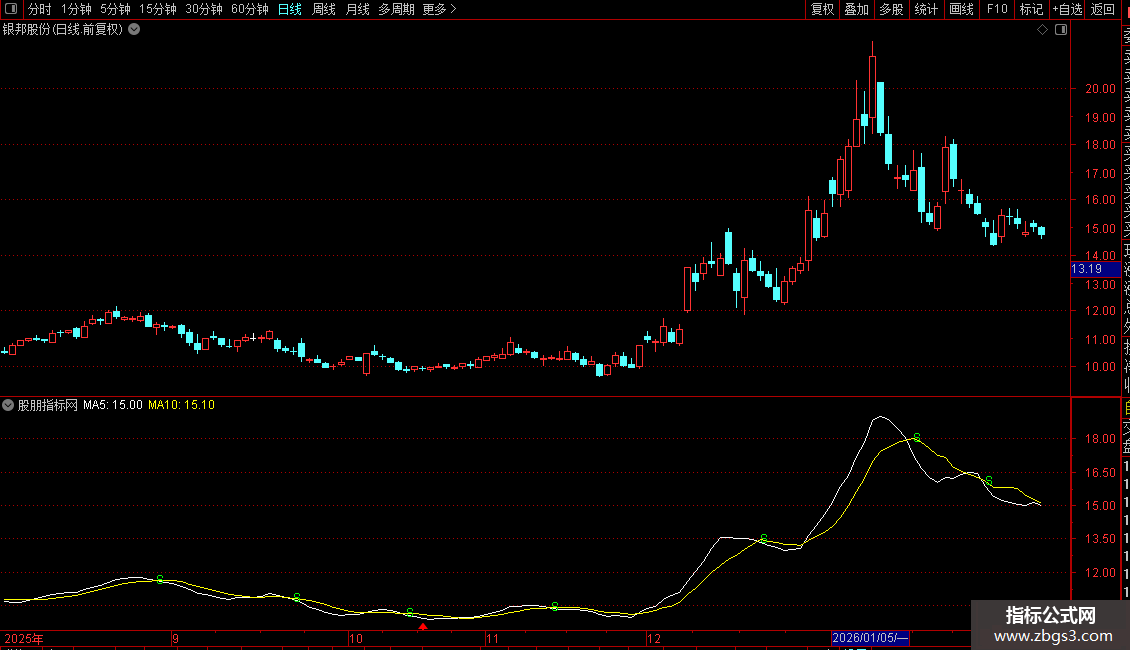Open the 股朋指标网 indicator dropdown circle
The image size is (1130, 650).
tap(8, 405)
